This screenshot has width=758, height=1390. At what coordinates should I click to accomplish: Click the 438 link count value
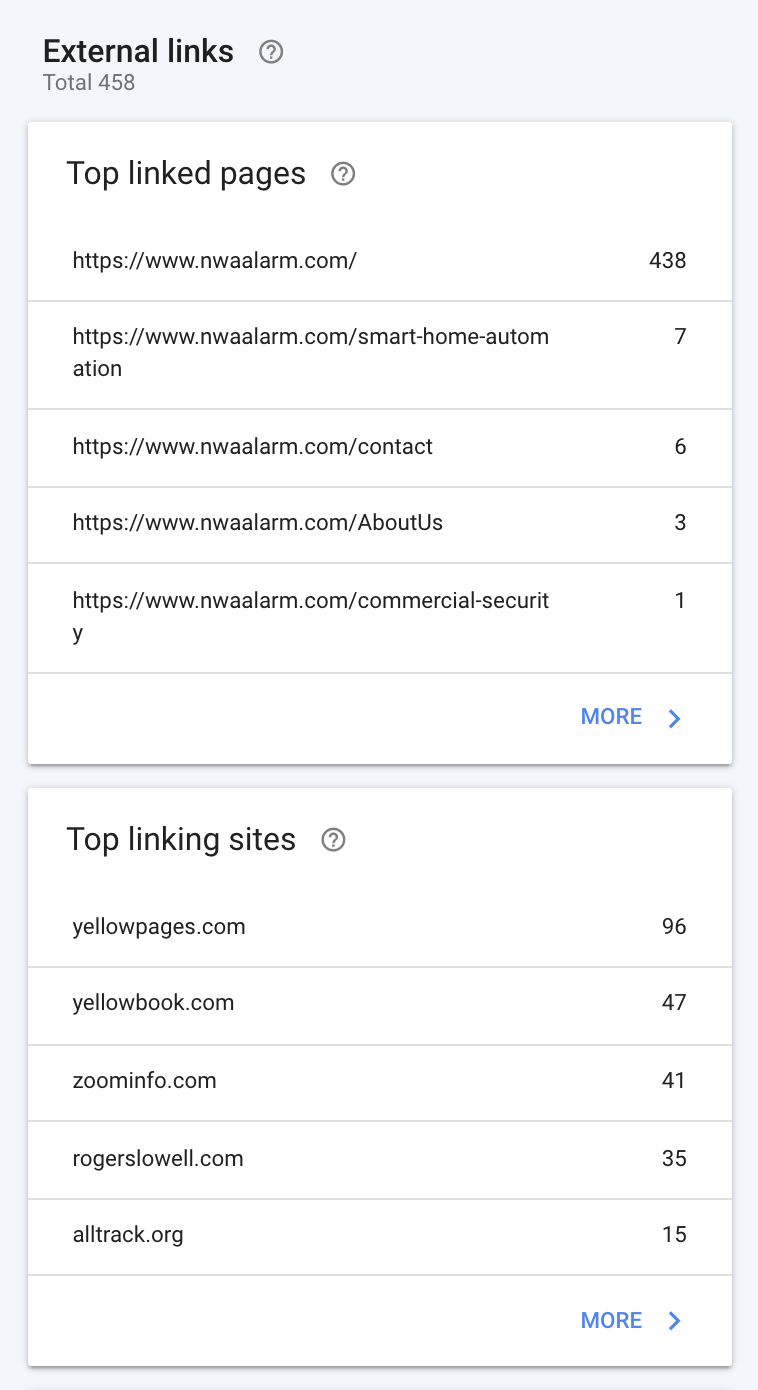click(667, 261)
